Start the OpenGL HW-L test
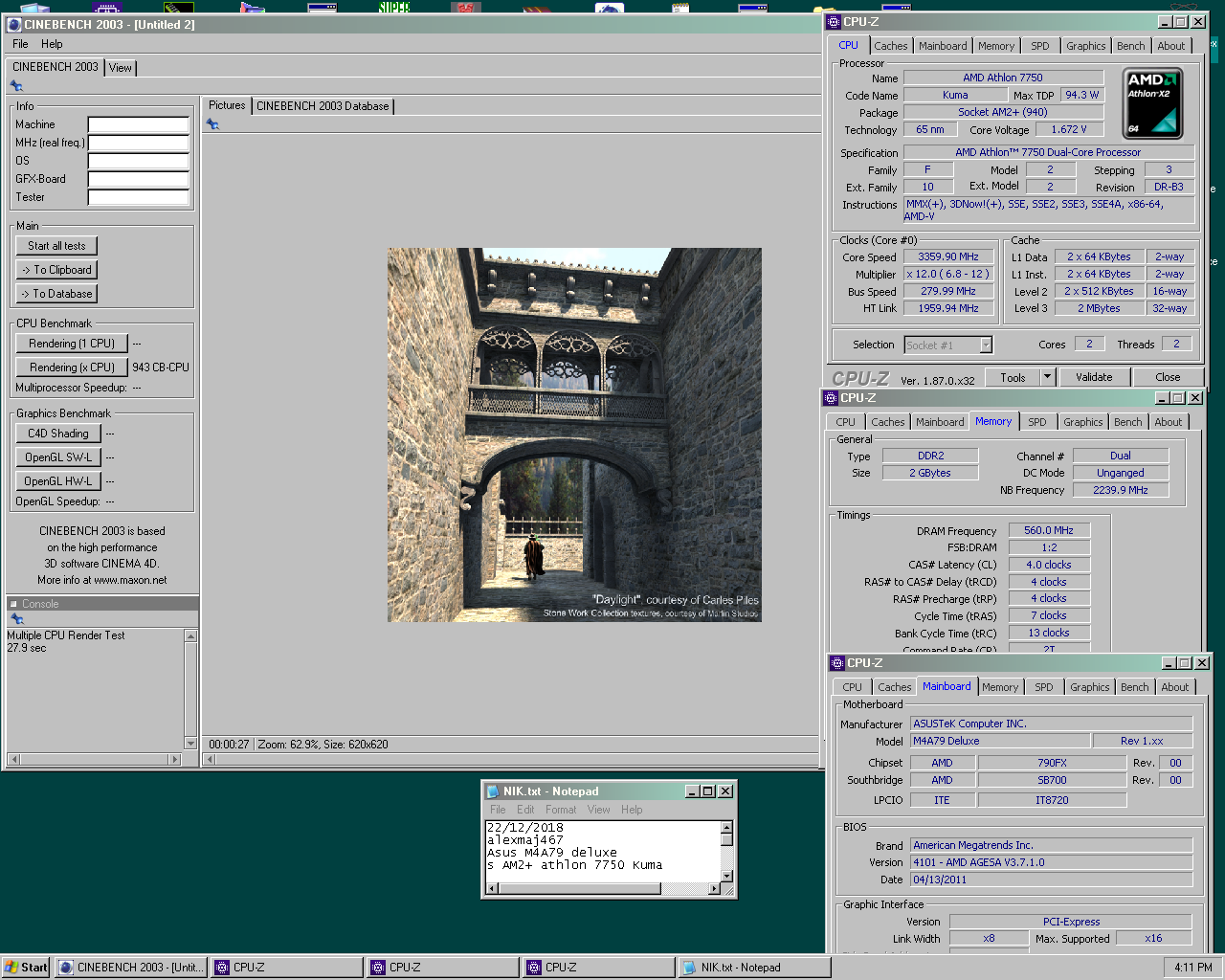 58,481
